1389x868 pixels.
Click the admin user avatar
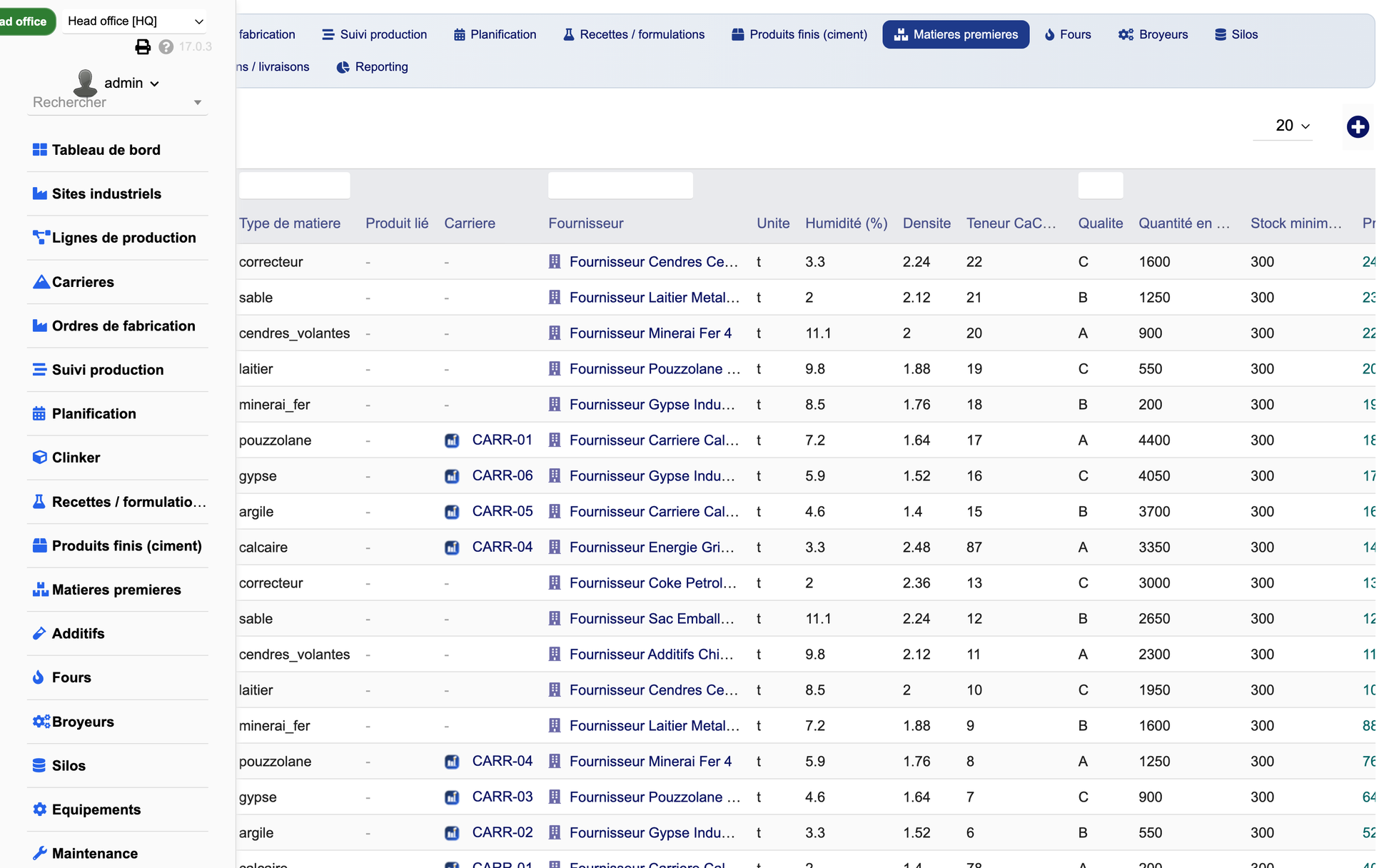click(x=86, y=83)
